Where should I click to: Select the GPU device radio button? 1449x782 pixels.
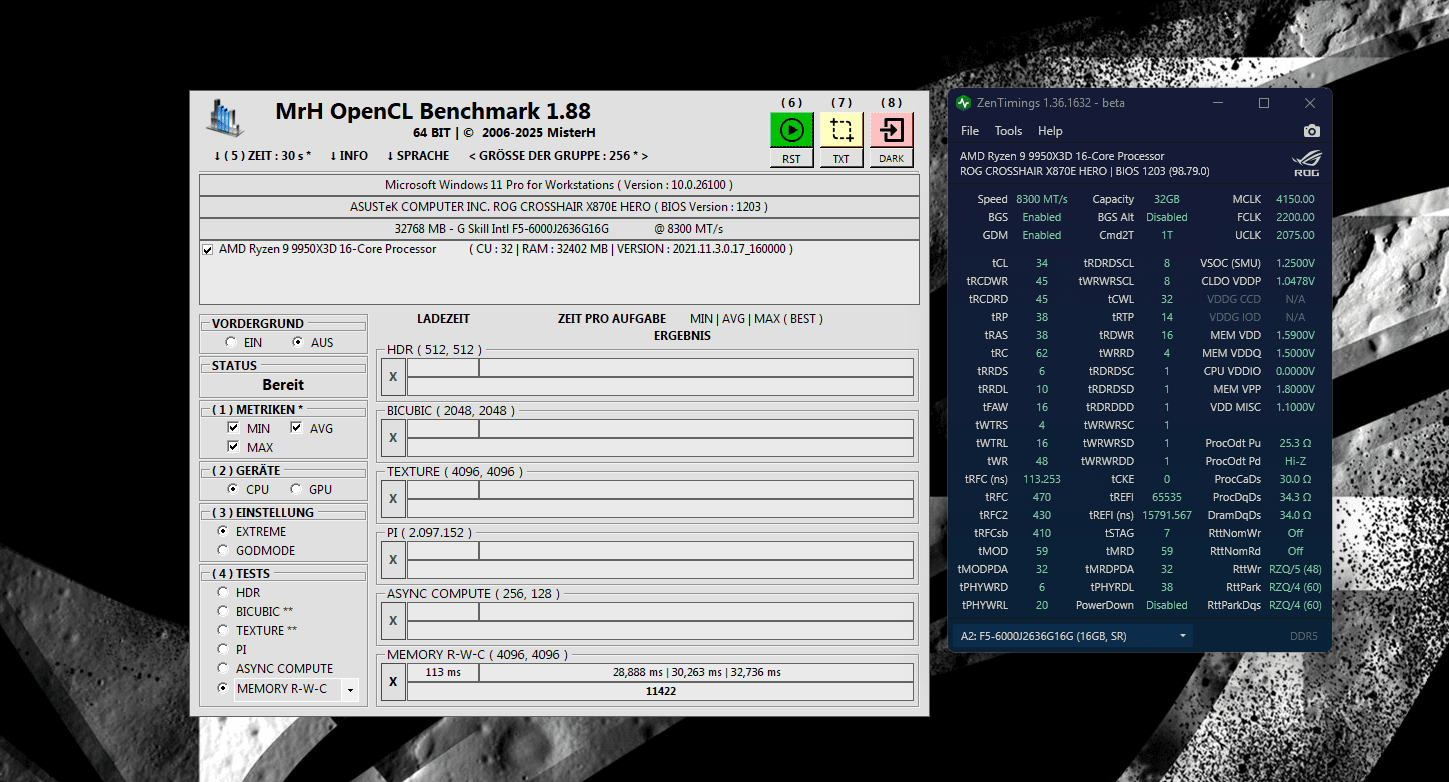tap(296, 489)
